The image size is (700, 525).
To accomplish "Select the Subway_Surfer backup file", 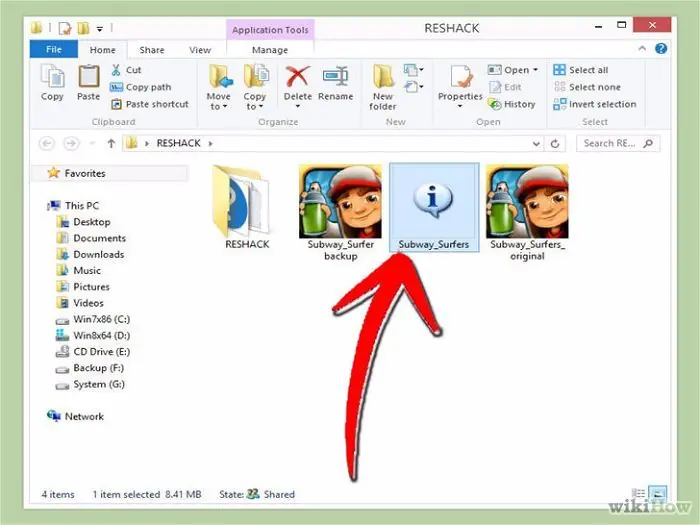I will (x=341, y=212).
